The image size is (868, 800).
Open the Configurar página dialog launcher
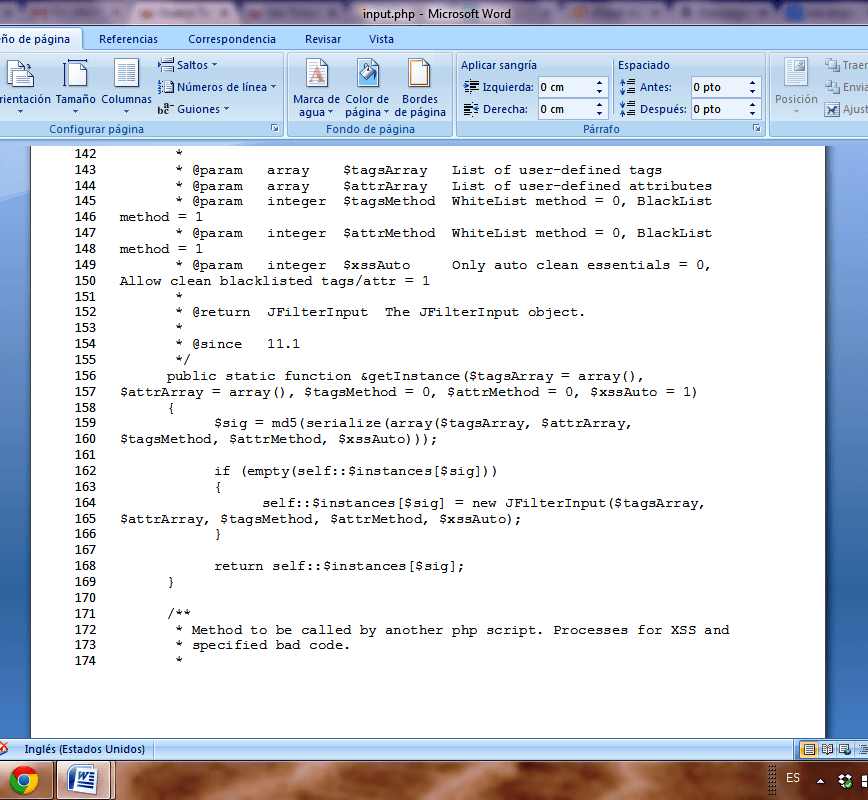(x=275, y=128)
